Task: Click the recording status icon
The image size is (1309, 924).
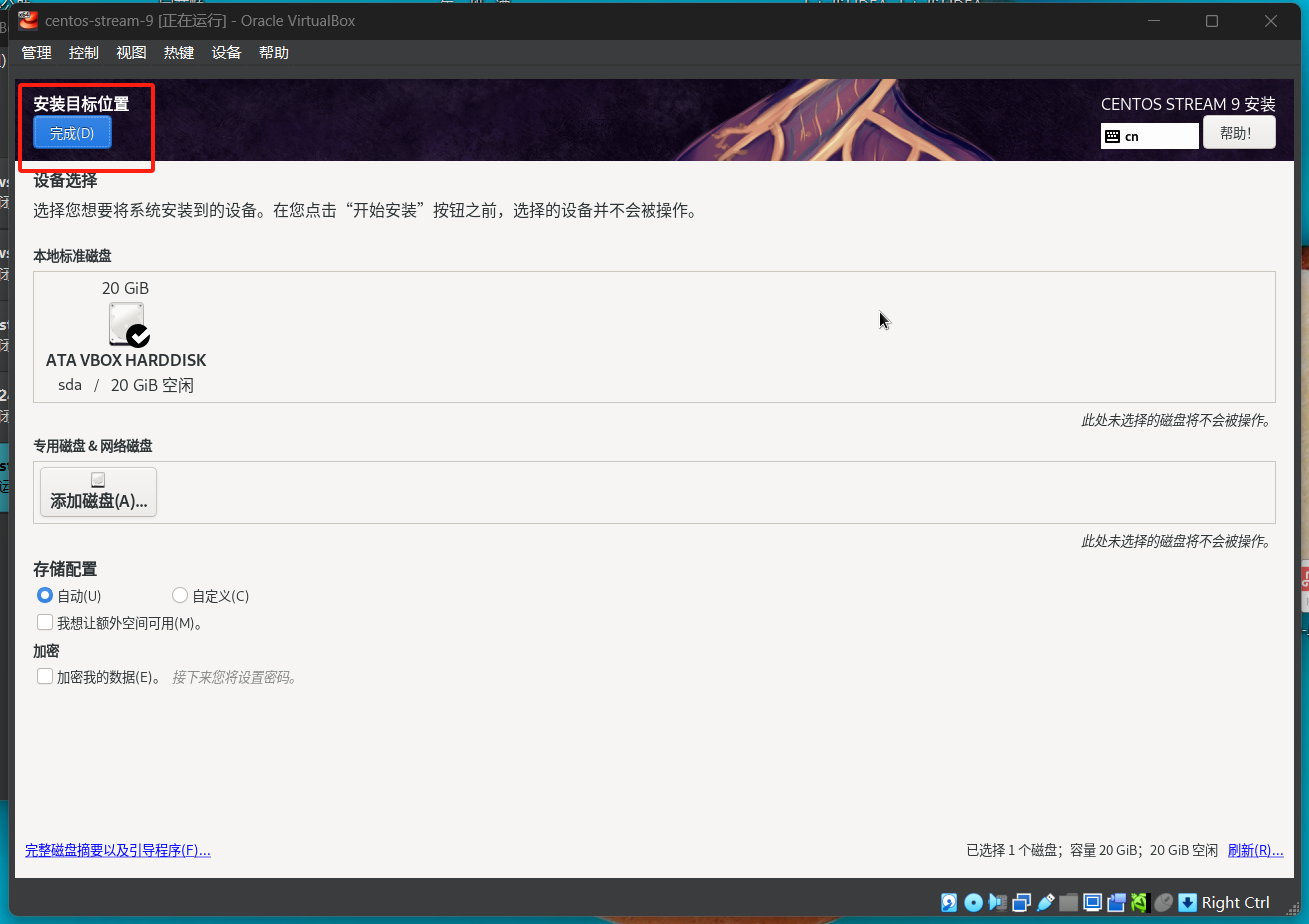Action: (x=1116, y=903)
